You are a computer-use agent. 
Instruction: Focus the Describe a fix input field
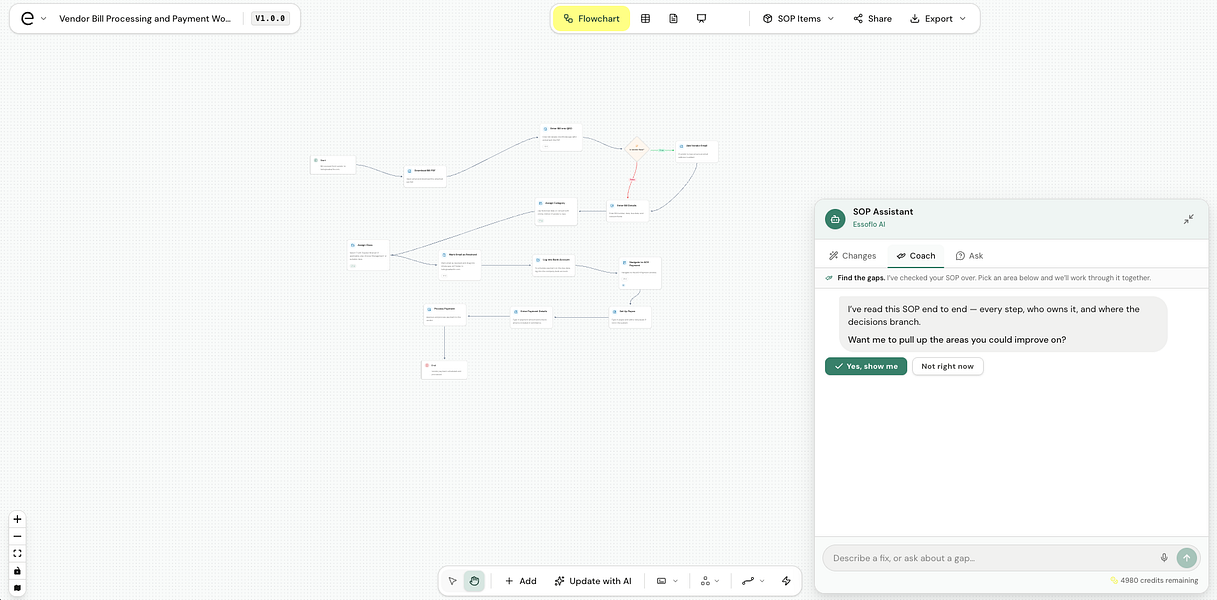990,558
